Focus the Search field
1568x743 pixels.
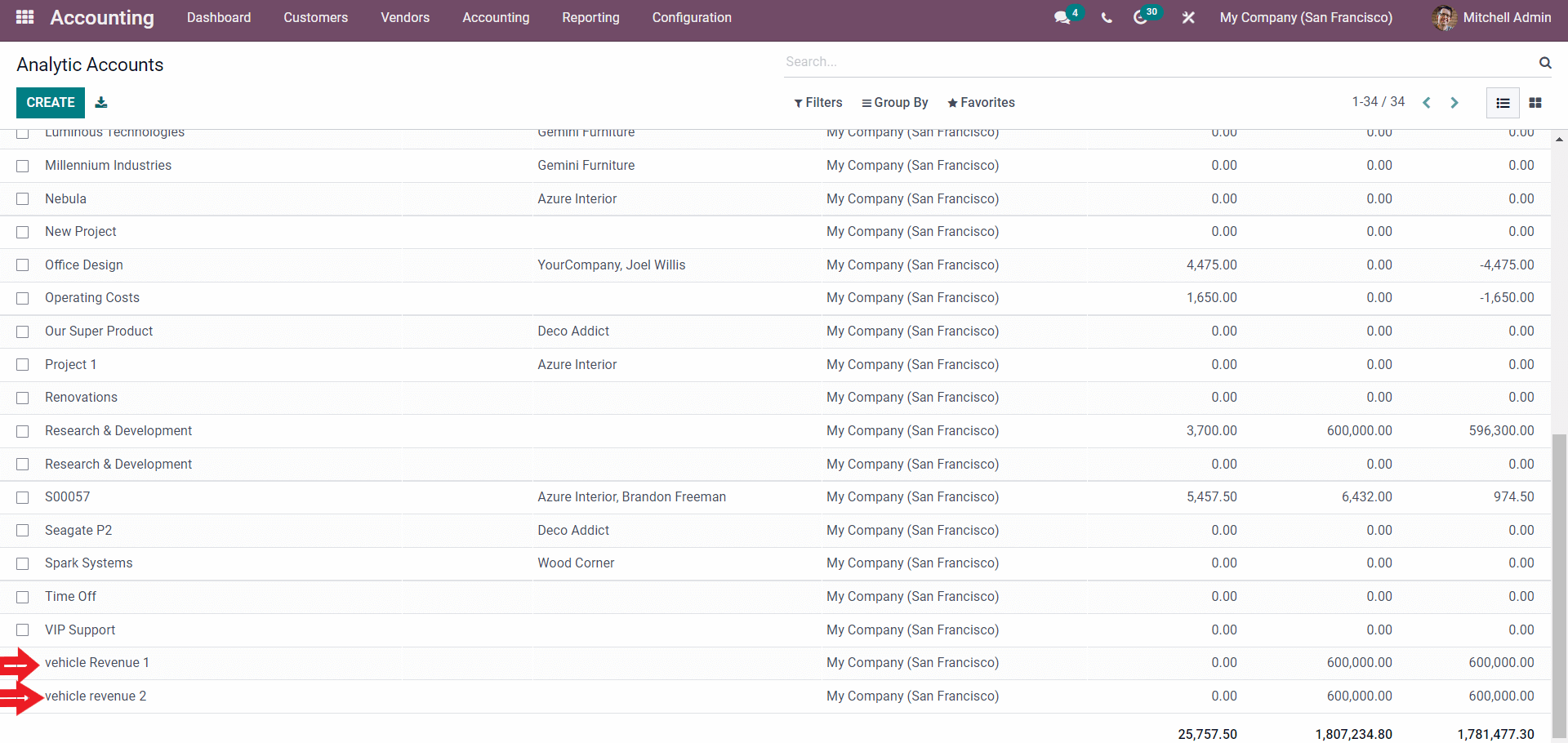pyautogui.click(x=1160, y=62)
